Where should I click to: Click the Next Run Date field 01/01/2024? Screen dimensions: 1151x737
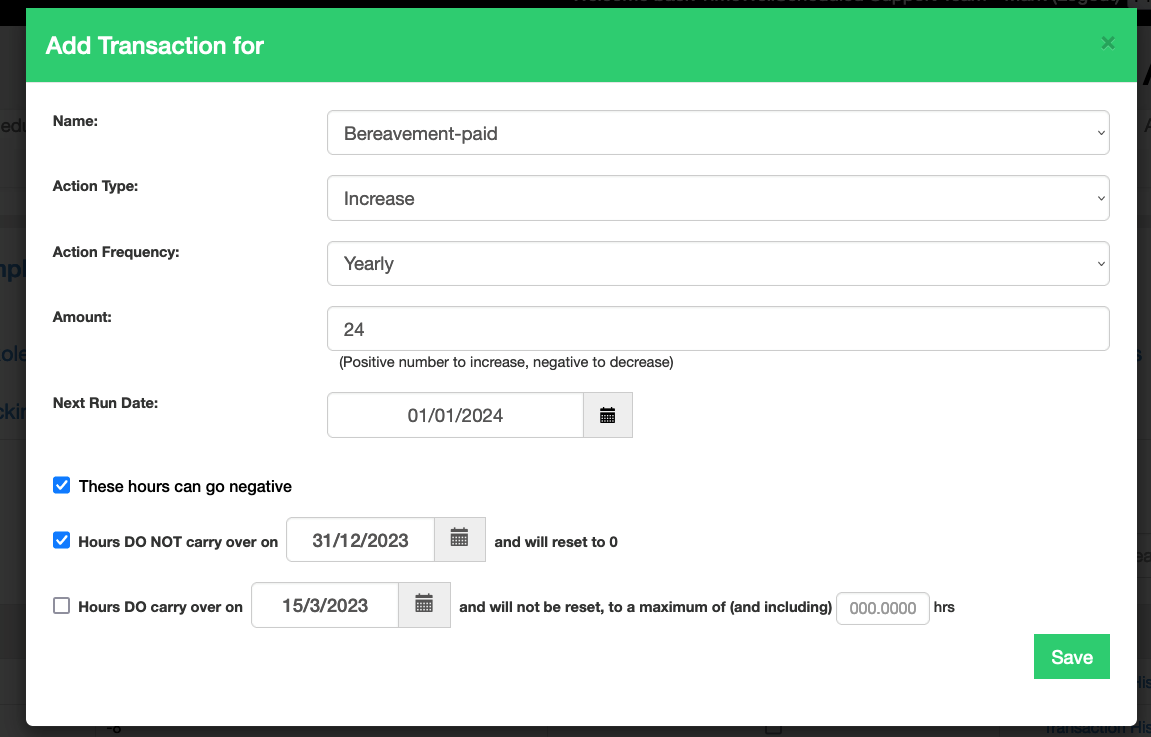455,415
